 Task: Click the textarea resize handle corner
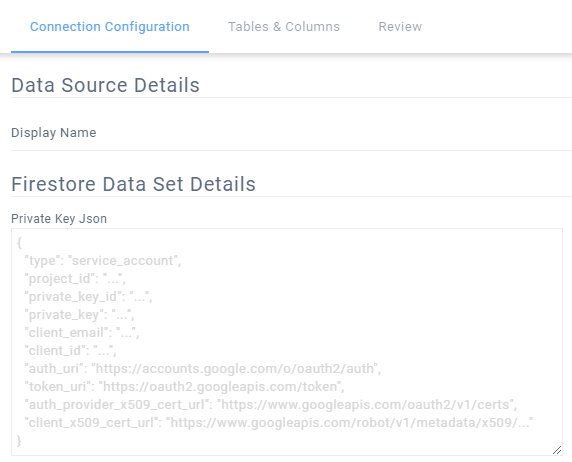pos(557,450)
